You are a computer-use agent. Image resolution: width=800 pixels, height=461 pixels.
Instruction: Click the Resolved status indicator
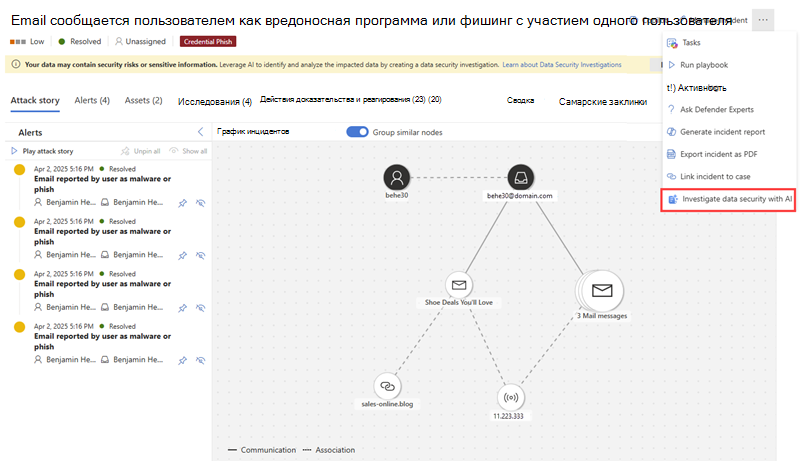click(80, 41)
